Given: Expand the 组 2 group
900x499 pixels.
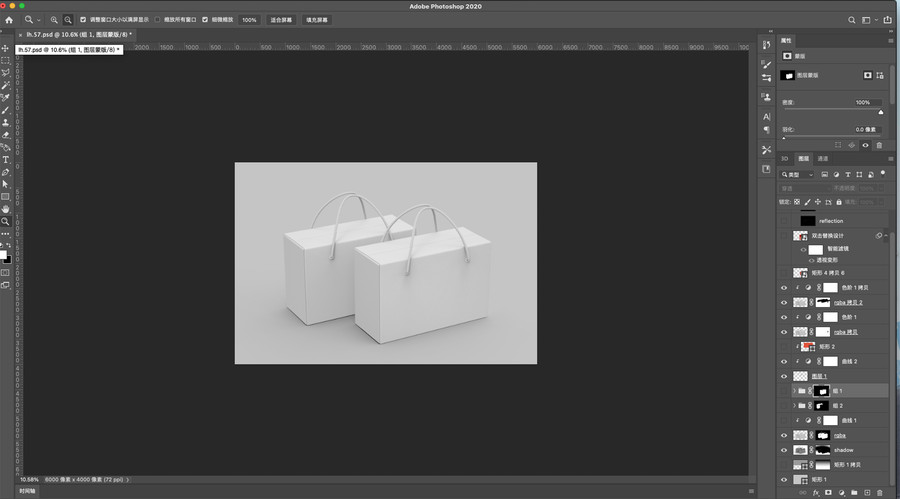Looking at the screenshot, I should (795, 406).
